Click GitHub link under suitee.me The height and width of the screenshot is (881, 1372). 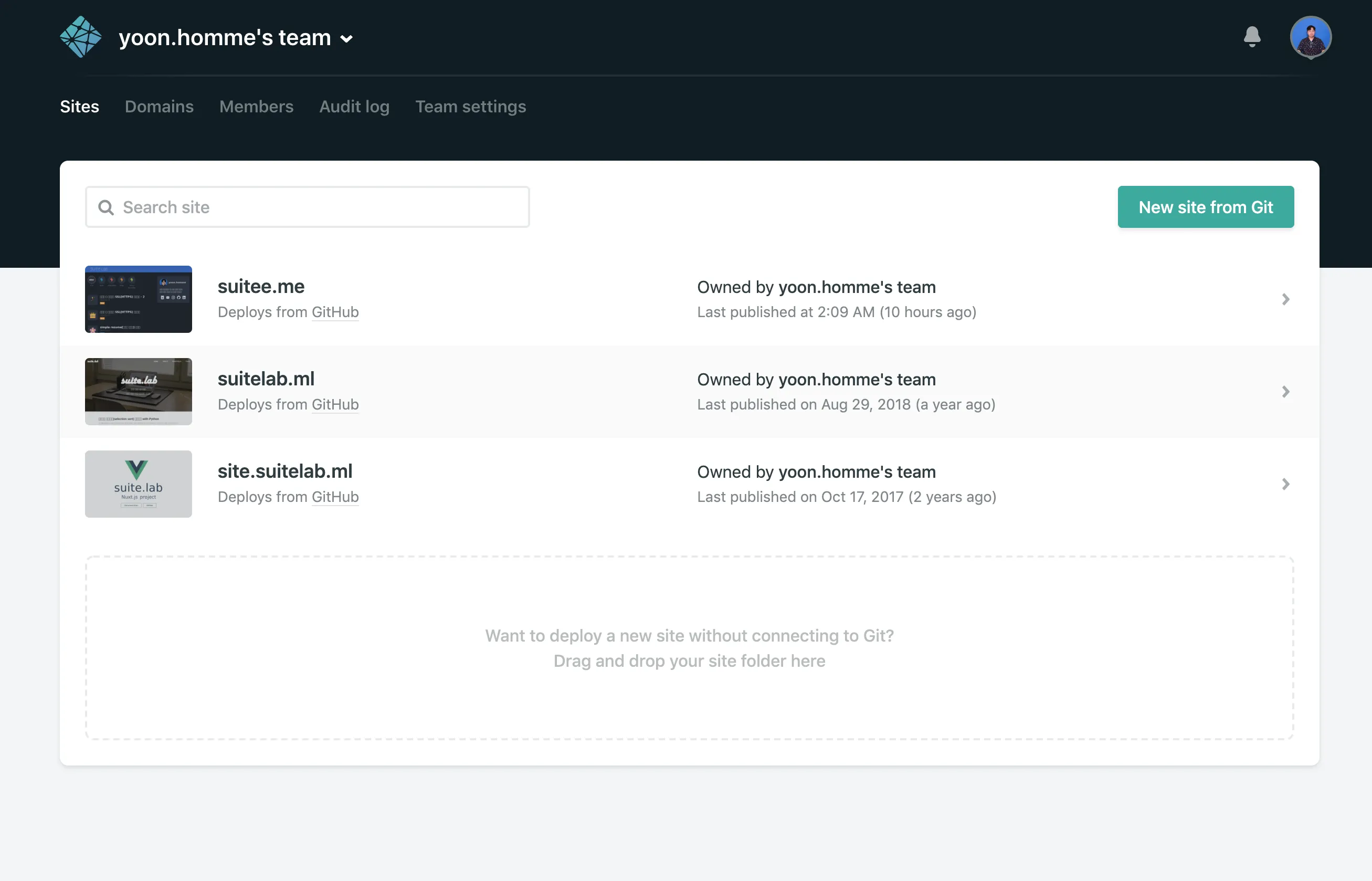pos(335,312)
